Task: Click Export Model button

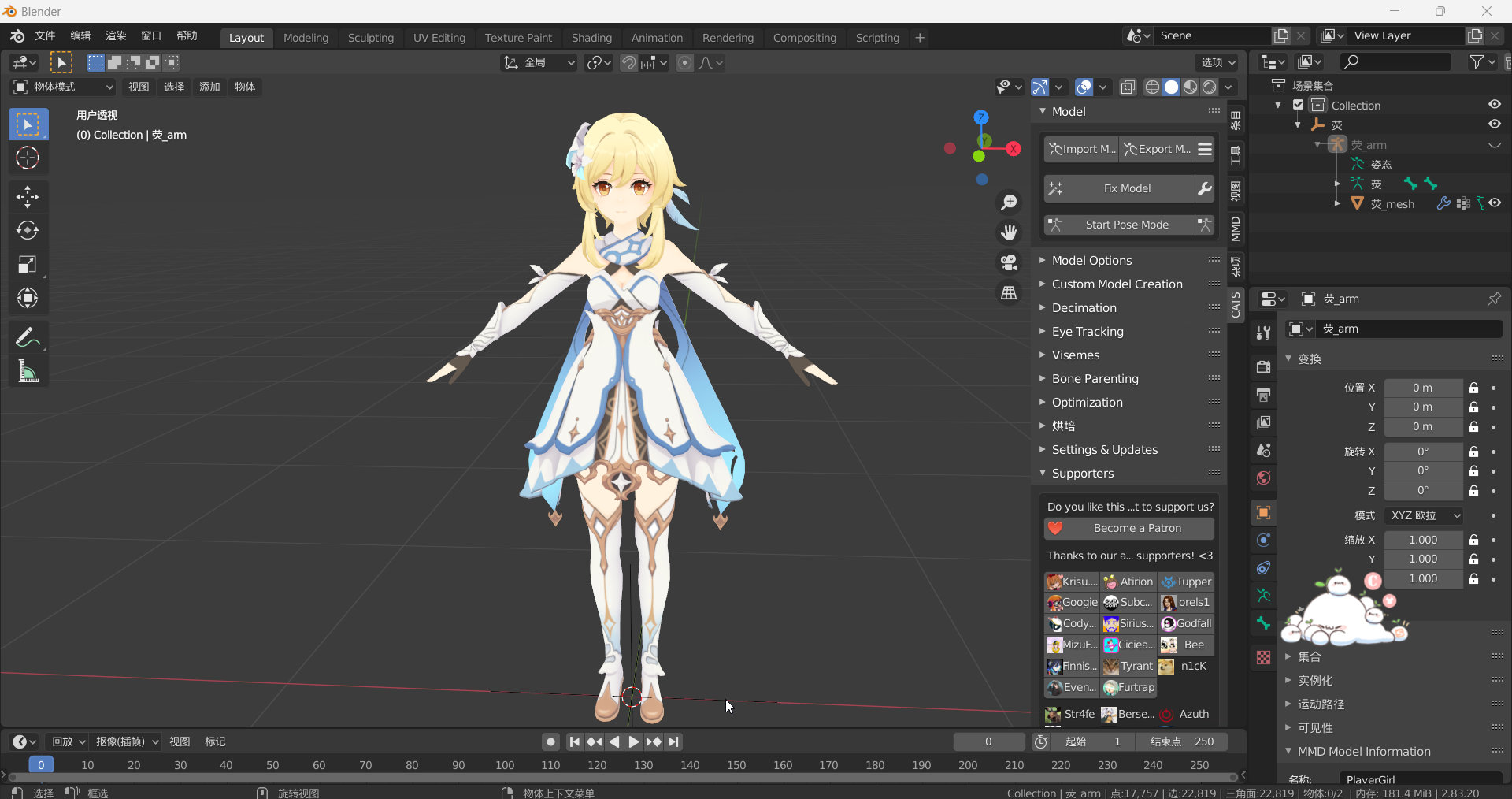Action: pos(1156,149)
